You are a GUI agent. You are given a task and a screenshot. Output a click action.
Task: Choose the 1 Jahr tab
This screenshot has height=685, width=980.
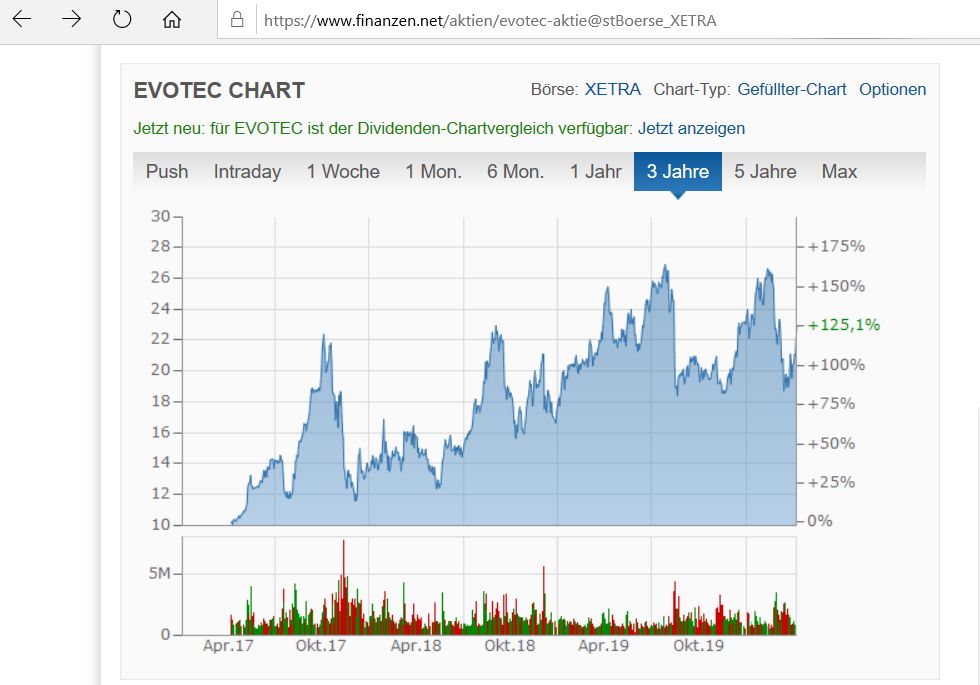pyautogui.click(x=596, y=171)
